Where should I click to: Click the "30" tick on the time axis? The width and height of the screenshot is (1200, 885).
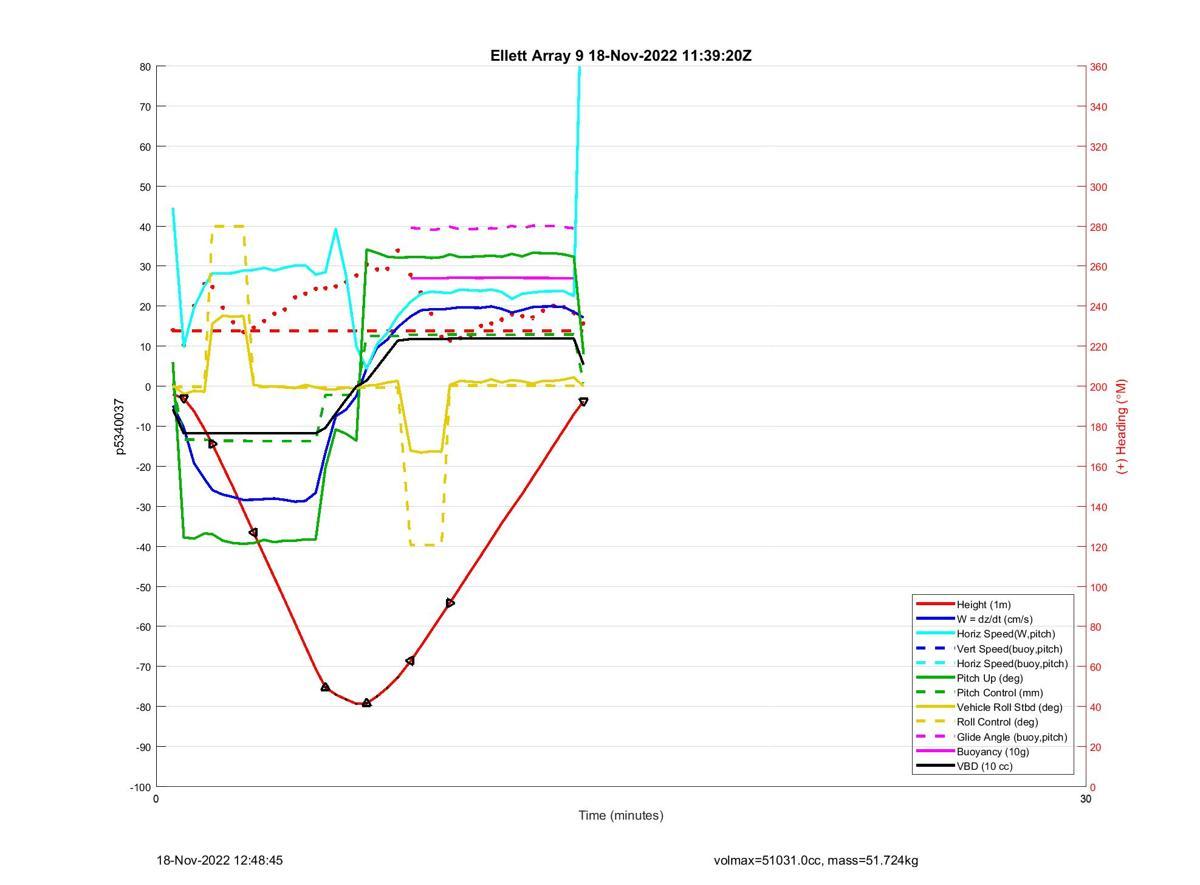tap(1085, 799)
